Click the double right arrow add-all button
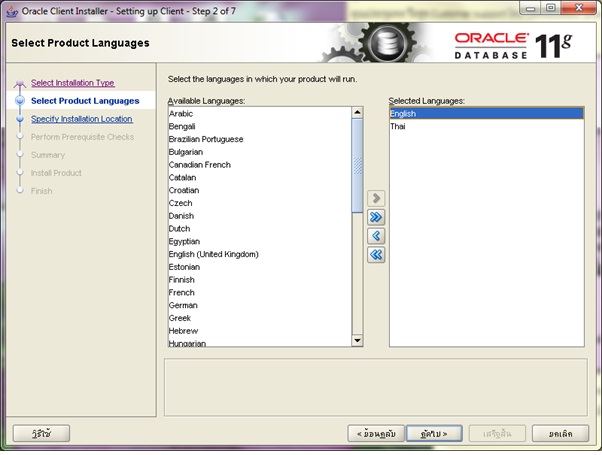 (x=376, y=217)
